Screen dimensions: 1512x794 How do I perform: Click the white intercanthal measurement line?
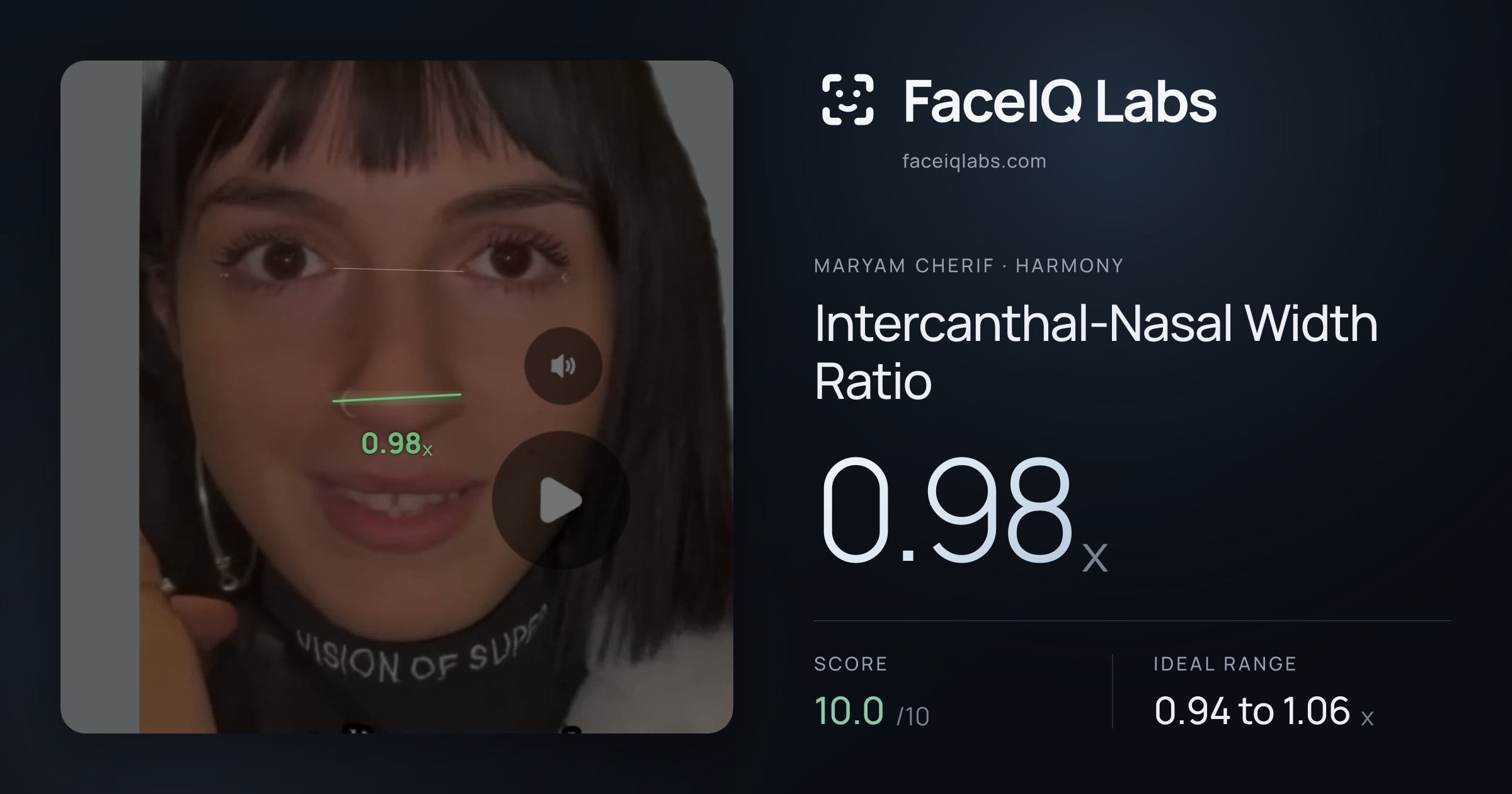pyautogui.click(x=398, y=270)
